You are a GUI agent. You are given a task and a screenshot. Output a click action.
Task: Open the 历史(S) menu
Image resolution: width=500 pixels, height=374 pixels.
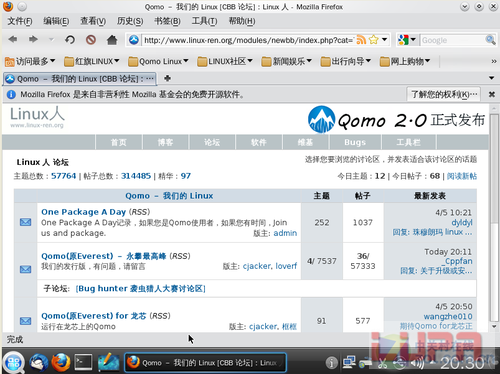(x=130, y=21)
